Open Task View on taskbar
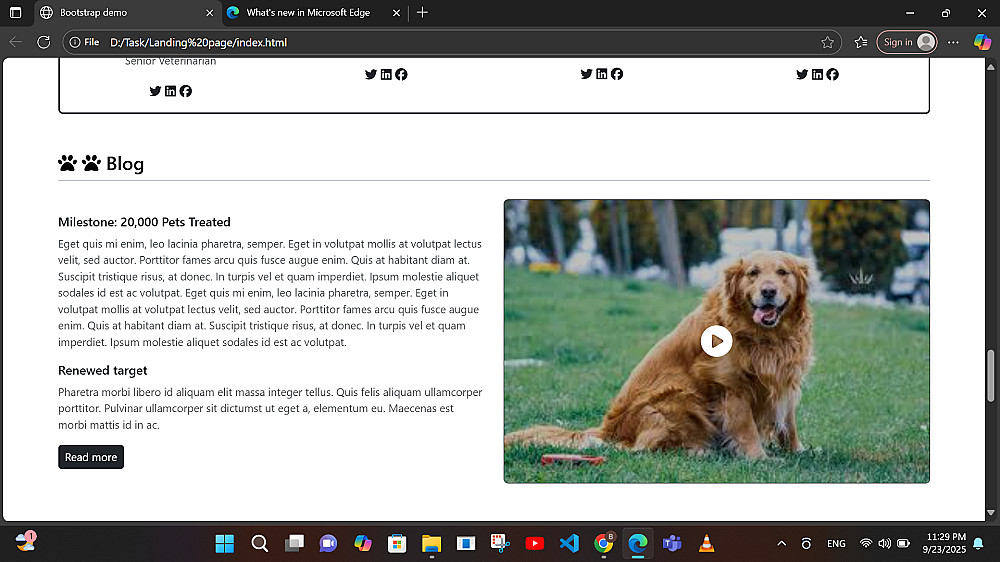 (294, 544)
